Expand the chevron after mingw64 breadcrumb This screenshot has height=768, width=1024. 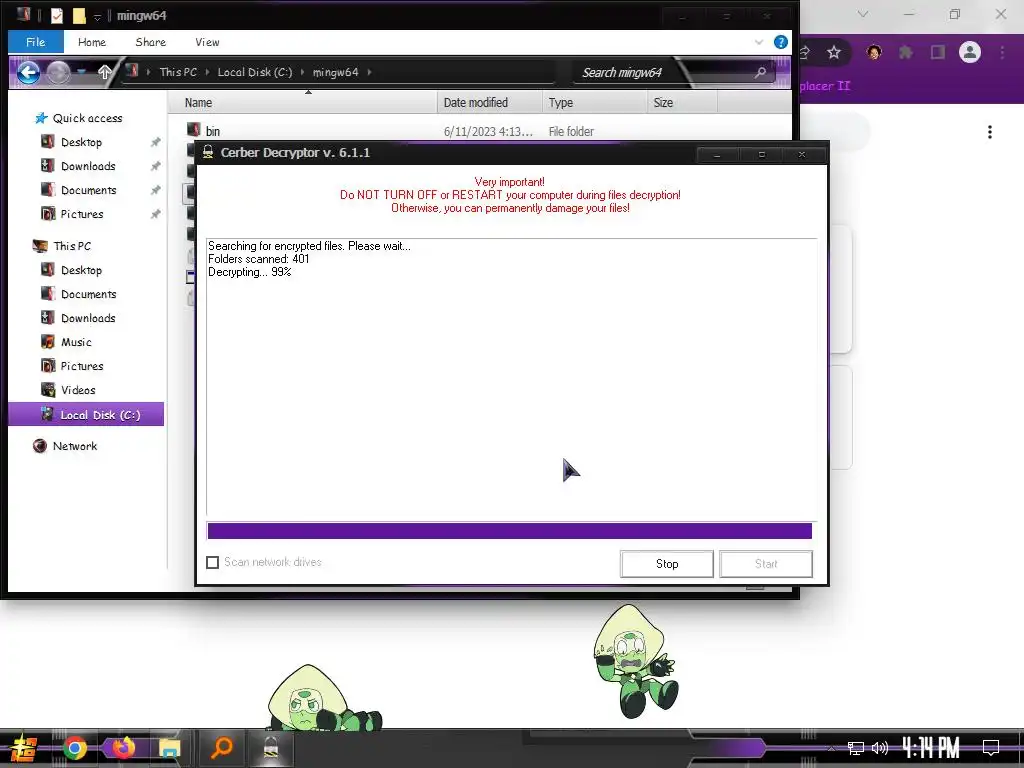[x=369, y=72]
